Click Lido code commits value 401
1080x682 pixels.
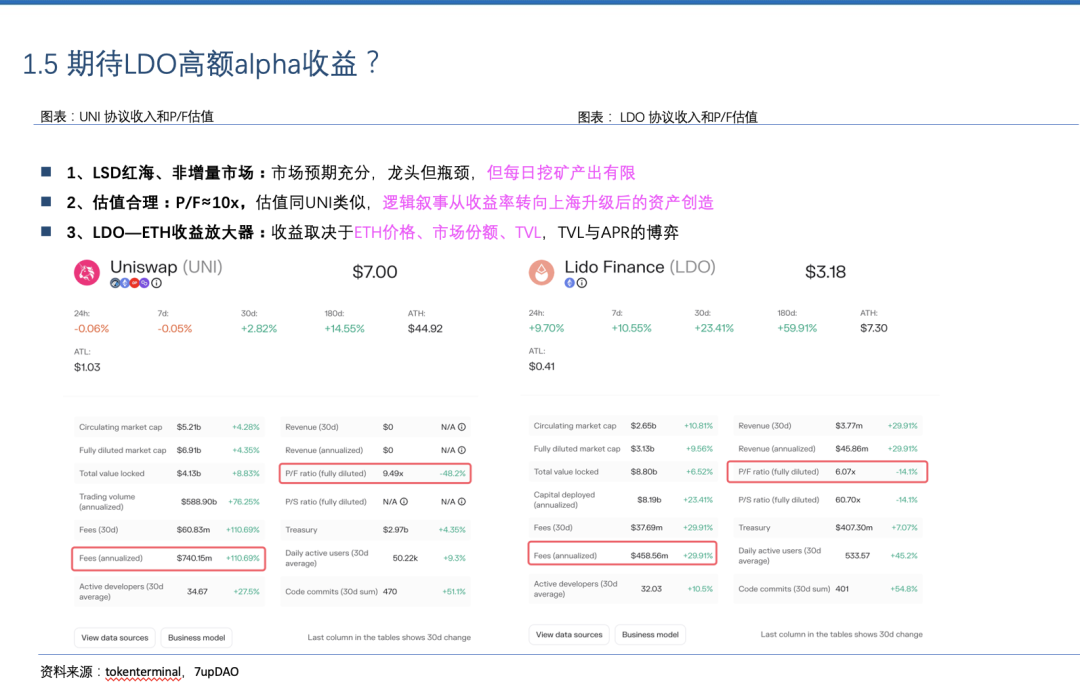coord(842,589)
